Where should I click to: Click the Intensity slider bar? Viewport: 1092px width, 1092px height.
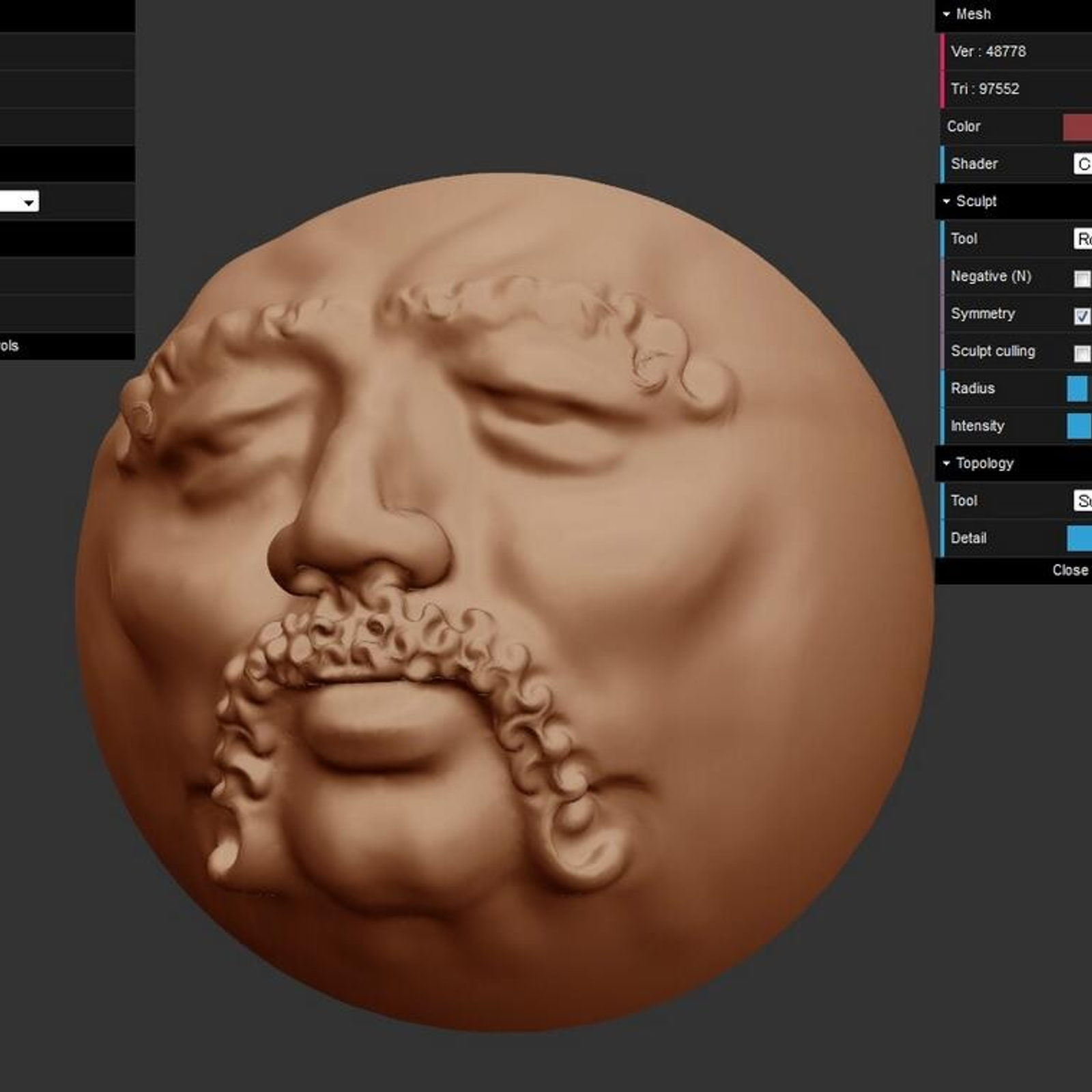(x=1078, y=427)
